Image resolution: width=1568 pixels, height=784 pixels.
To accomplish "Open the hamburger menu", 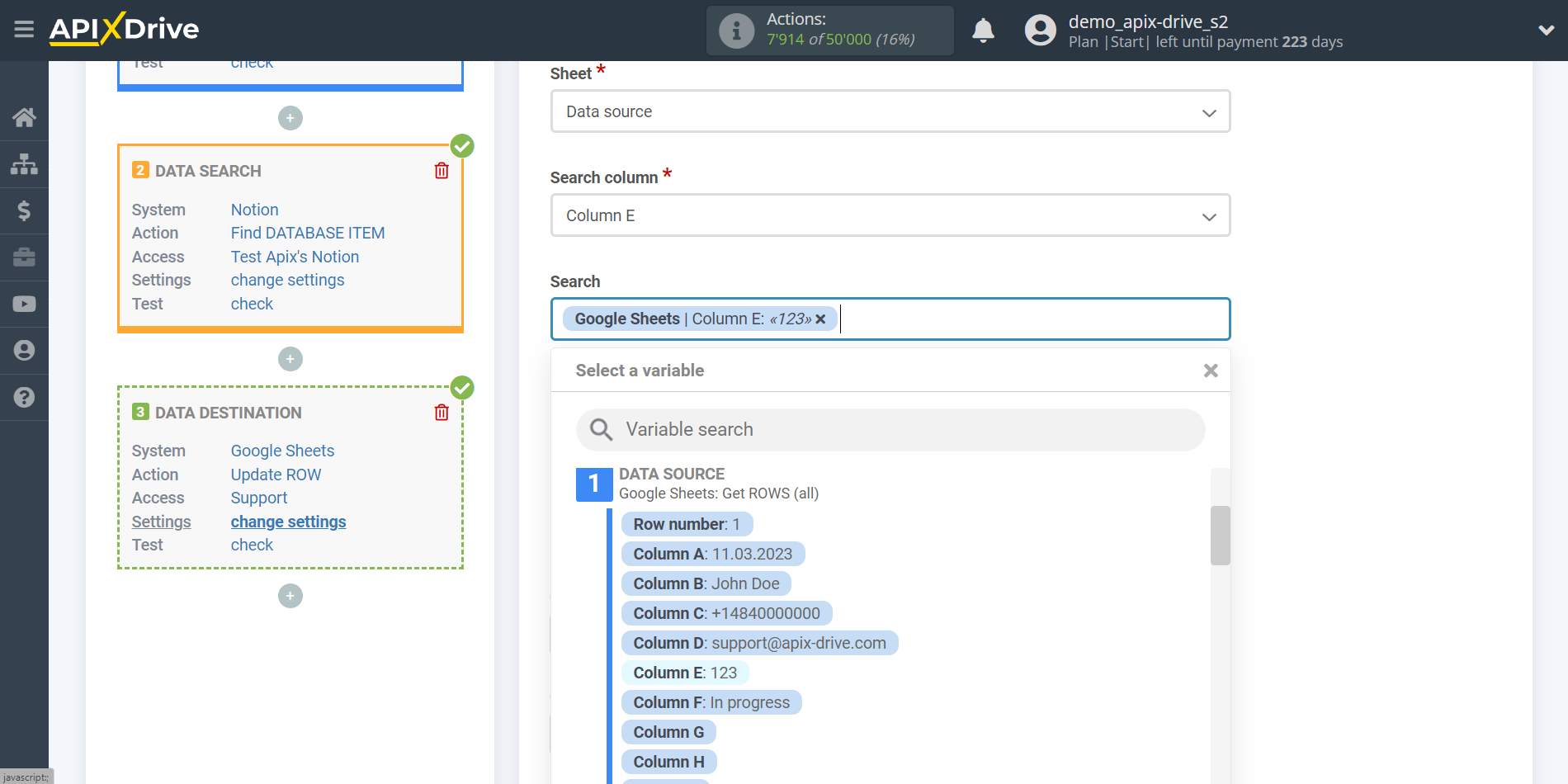I will 24,30.
